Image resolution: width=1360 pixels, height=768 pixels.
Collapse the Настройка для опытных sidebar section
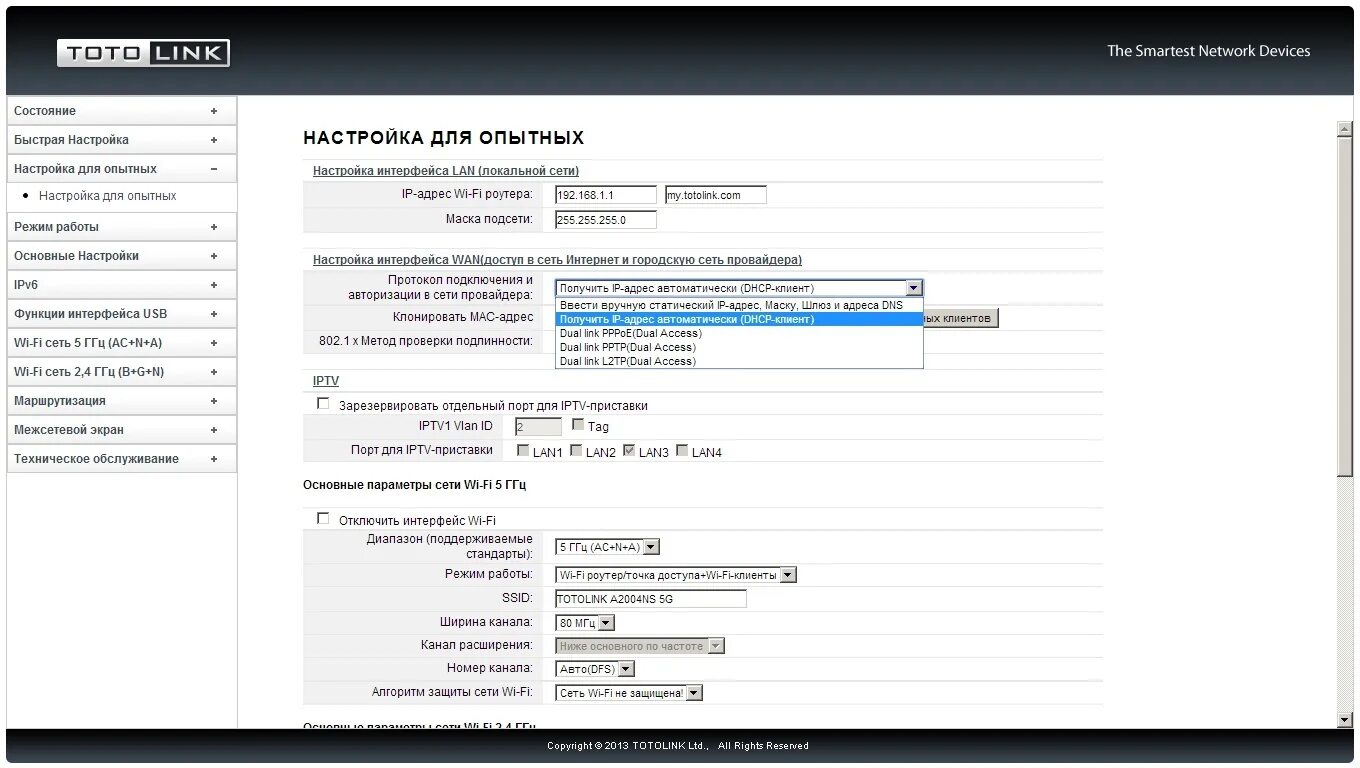122,169
